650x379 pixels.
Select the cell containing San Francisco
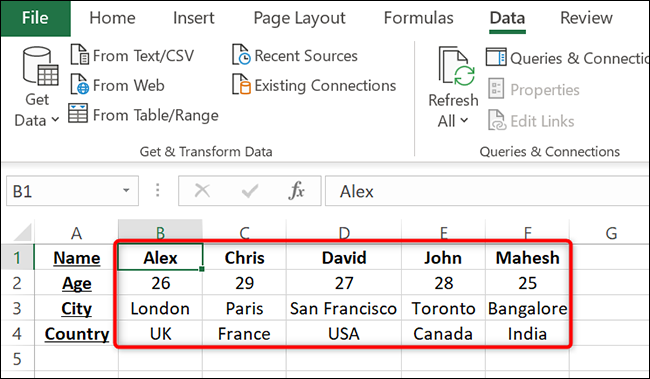pos(344,308)
